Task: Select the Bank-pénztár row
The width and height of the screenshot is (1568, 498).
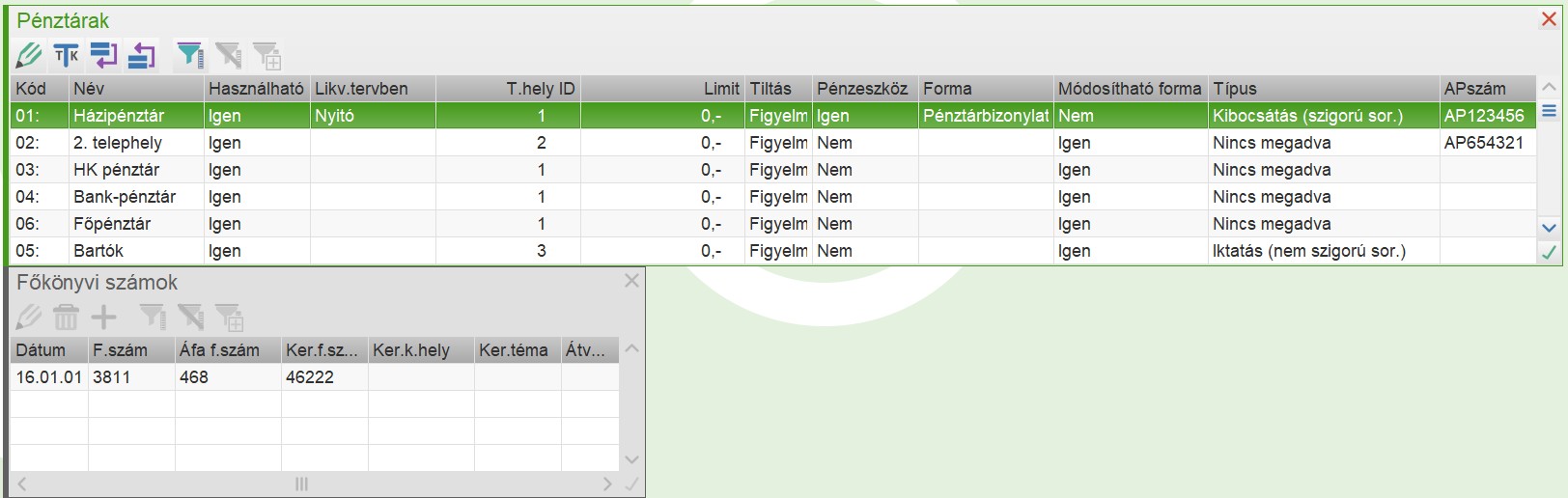Action: pyautogui.click(x=125, y=197)
